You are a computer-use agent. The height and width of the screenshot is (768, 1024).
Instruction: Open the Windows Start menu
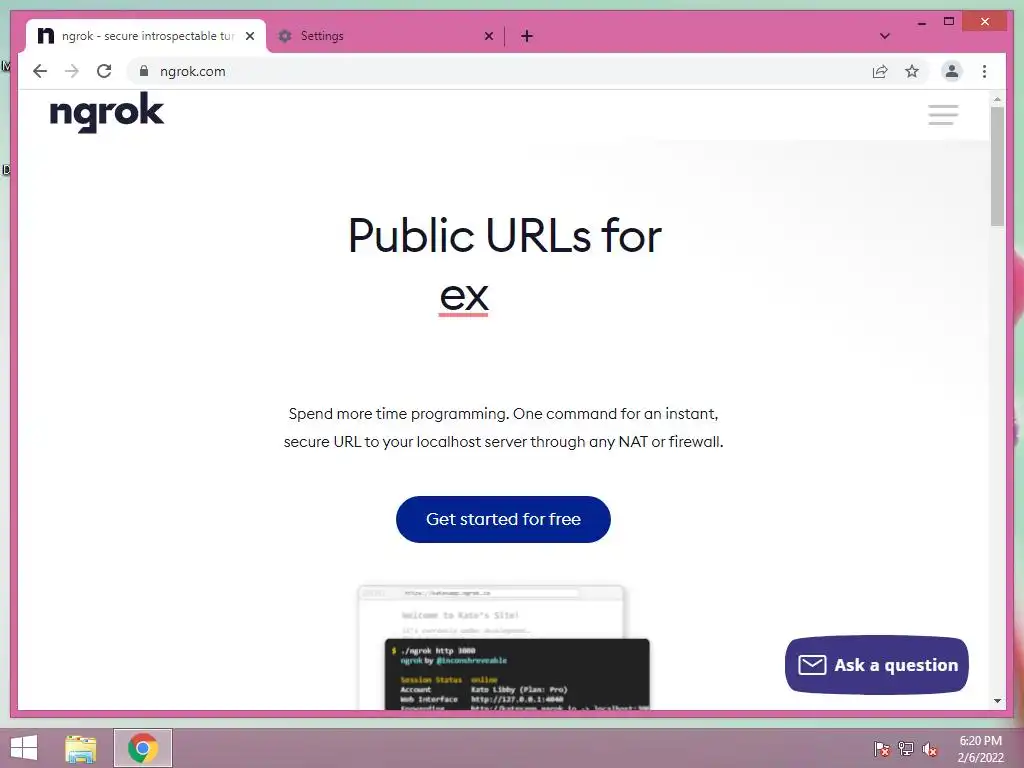(24, 748)
